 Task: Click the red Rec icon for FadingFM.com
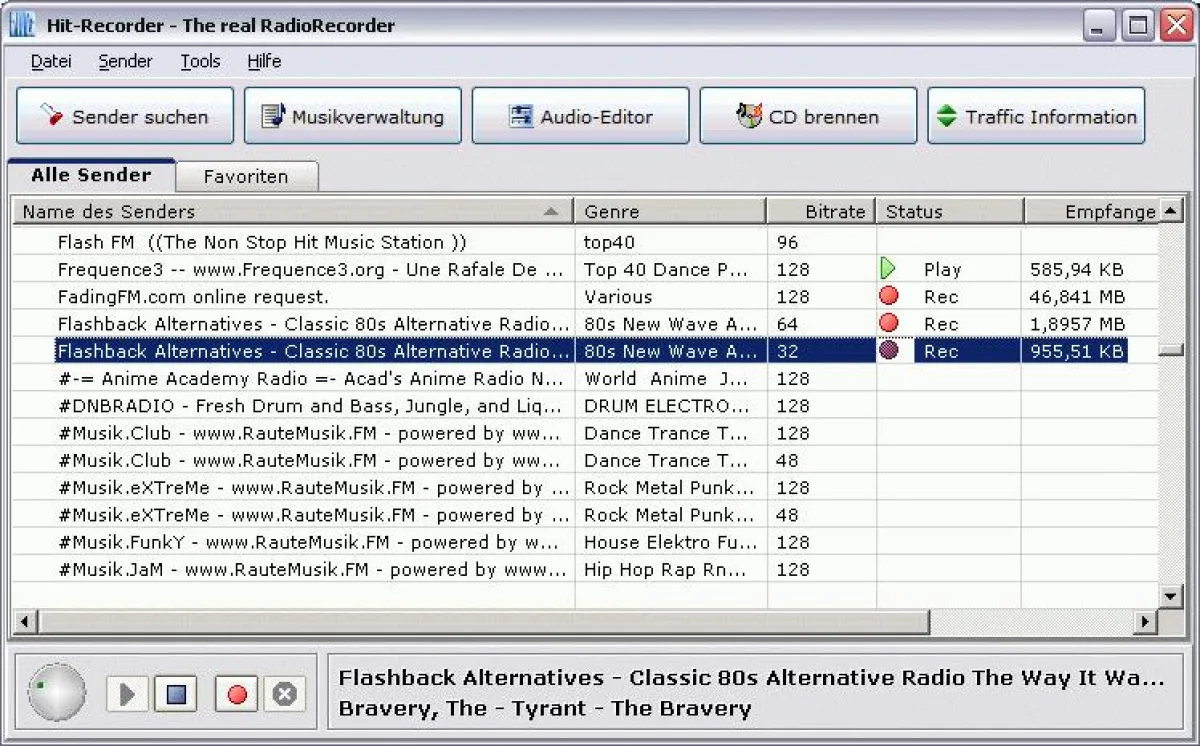tap(888, 296)
